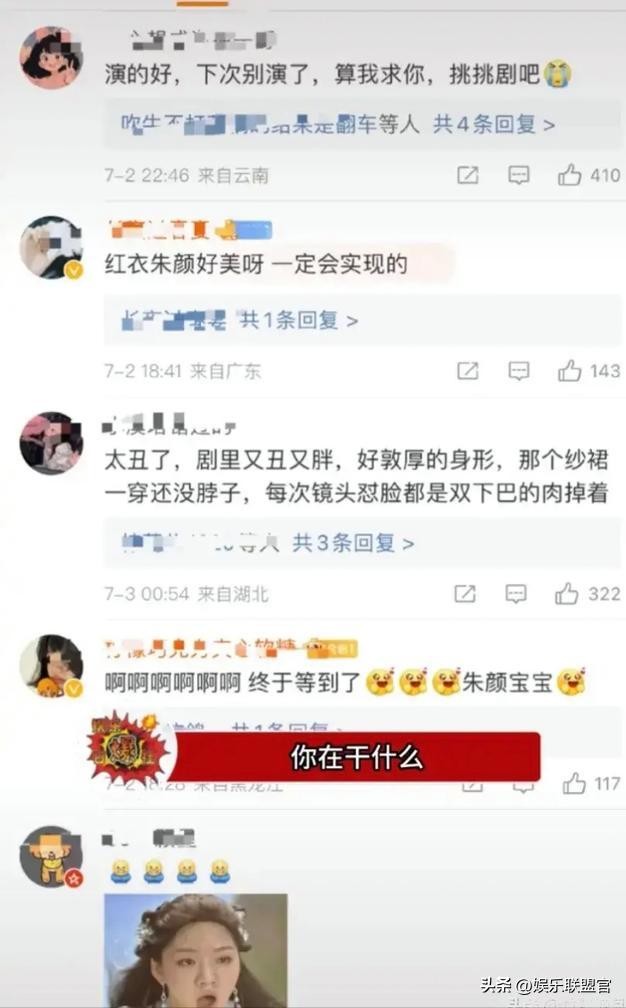Open the attached image in last comment
The image size is (626, 1008).
coord(196,951)
